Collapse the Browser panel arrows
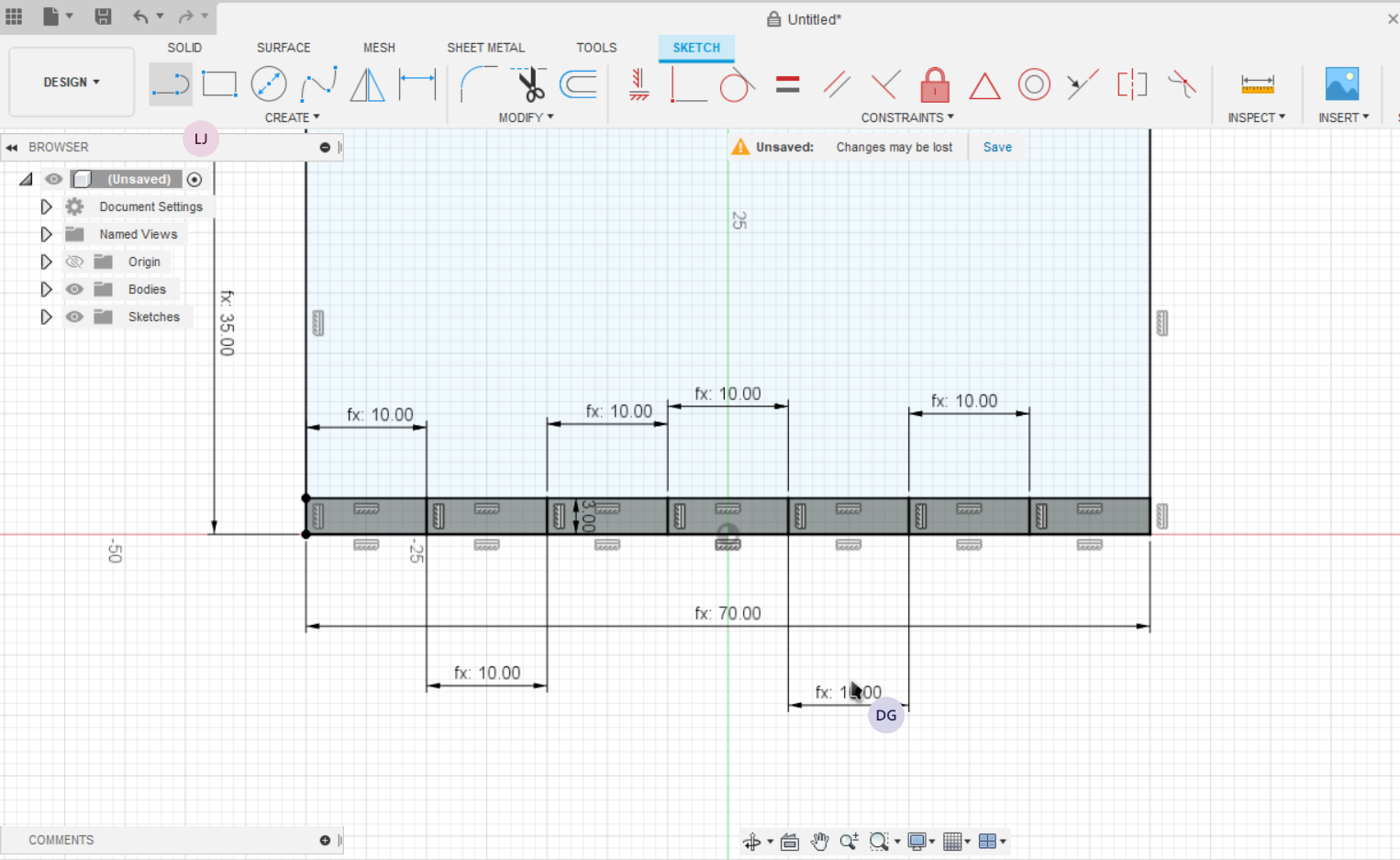1400x860 pixels. point(12,147)
